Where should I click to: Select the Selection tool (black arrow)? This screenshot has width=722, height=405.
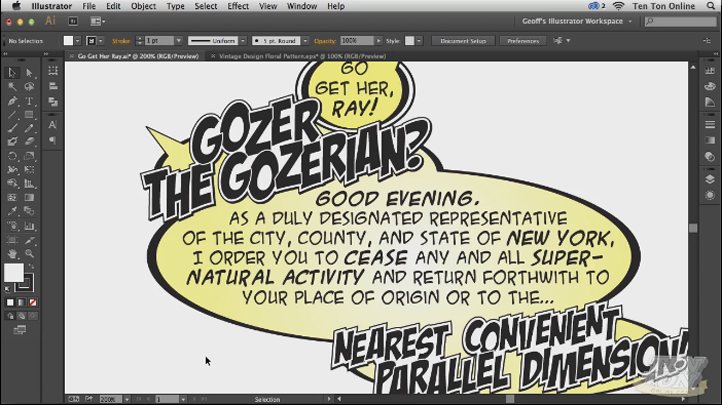tap(12, 73)
